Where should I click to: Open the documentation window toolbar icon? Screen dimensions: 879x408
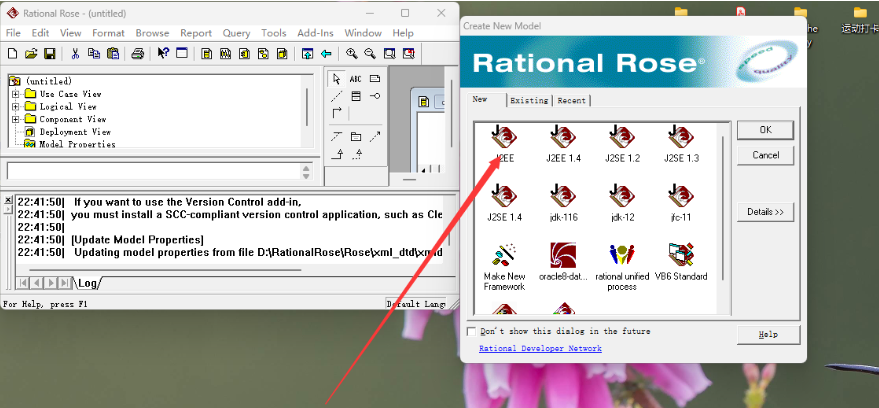point(182,54)
